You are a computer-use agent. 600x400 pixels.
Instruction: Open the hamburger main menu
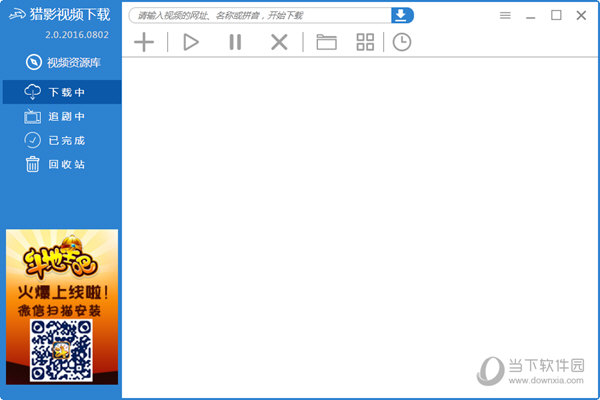(505, 15)
